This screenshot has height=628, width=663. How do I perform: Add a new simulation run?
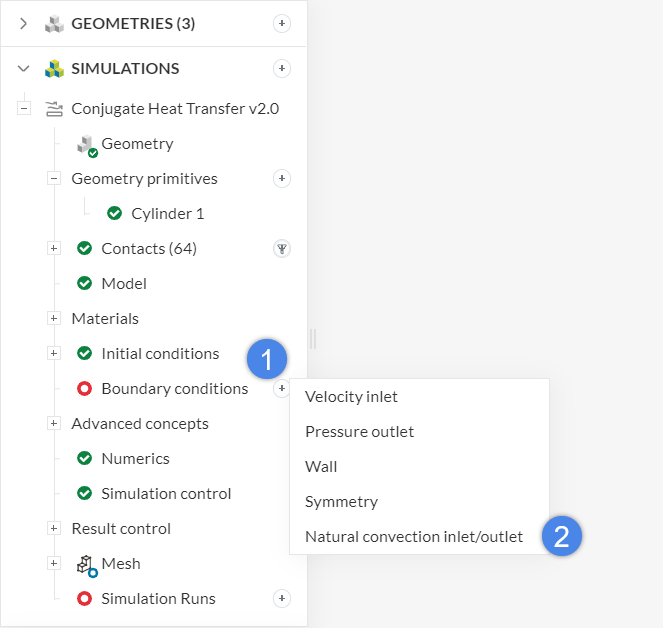pyautogui.click(x=282, y=599)
